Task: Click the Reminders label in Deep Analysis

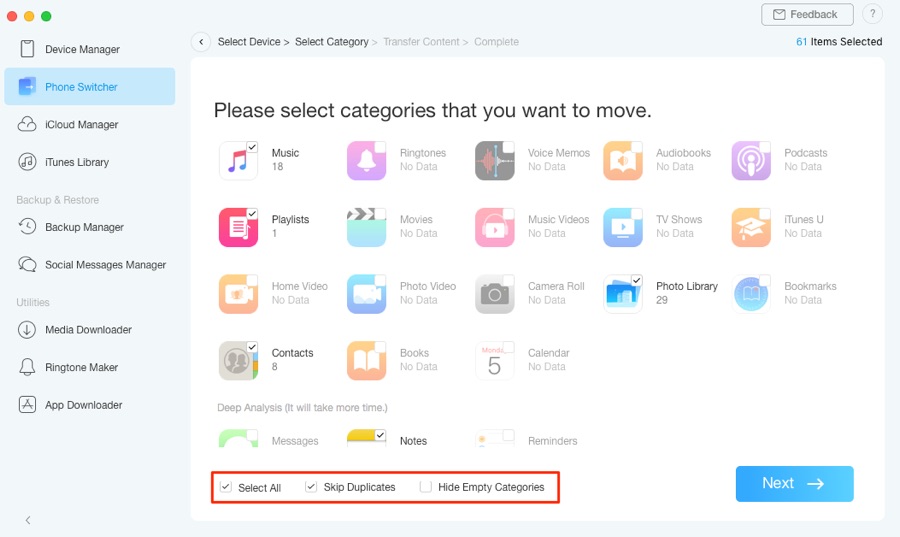Action: [x=553, y=441]
